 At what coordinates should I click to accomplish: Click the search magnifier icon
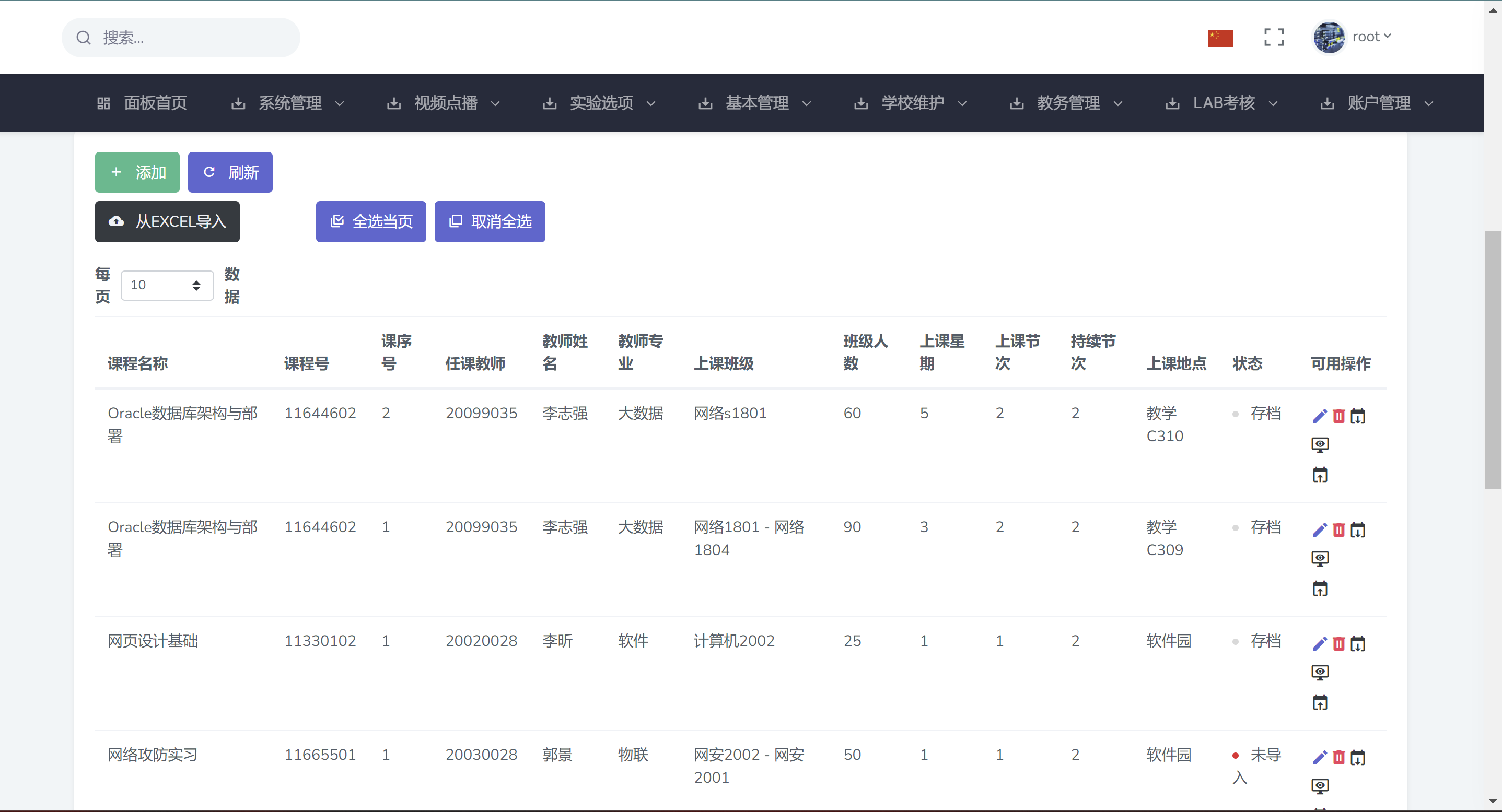84,38
